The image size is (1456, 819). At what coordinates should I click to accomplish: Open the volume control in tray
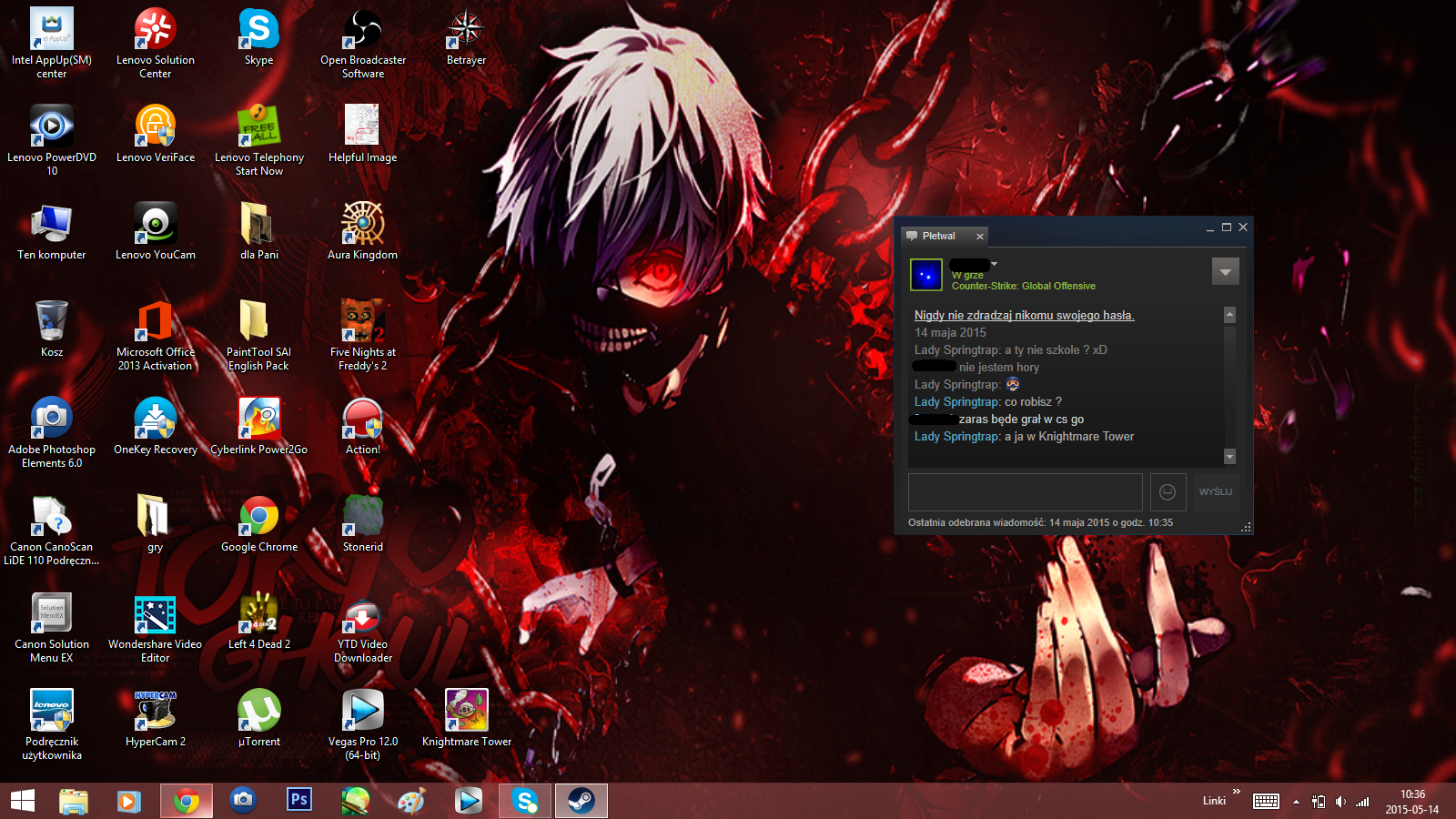pyautogui.click(x=1340, y=802)
